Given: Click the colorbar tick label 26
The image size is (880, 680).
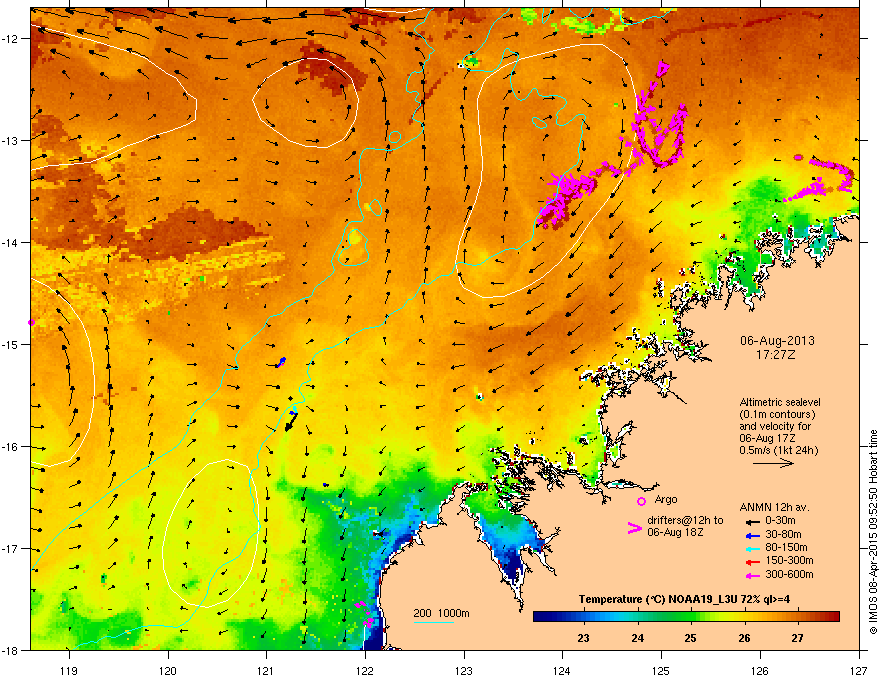Looking at the screenshot, I should coord(744,638).
